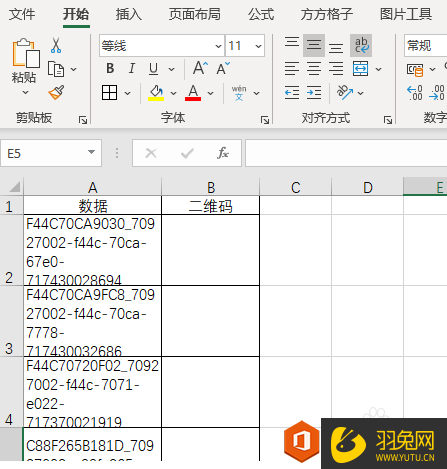Click the cell labeled 二维码
447x469 pixels.
[x=211, y=205]
